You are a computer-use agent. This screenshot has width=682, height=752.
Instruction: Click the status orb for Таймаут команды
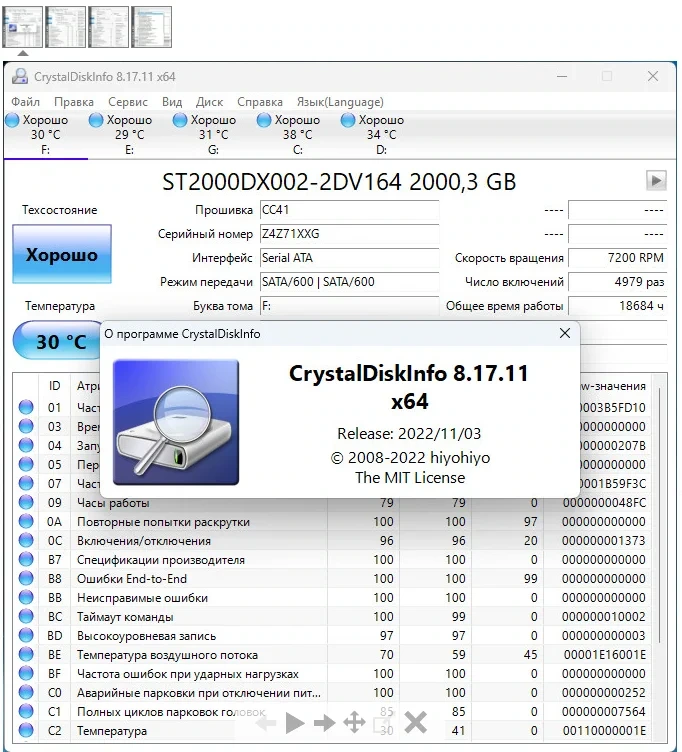(x=26, y=616)
